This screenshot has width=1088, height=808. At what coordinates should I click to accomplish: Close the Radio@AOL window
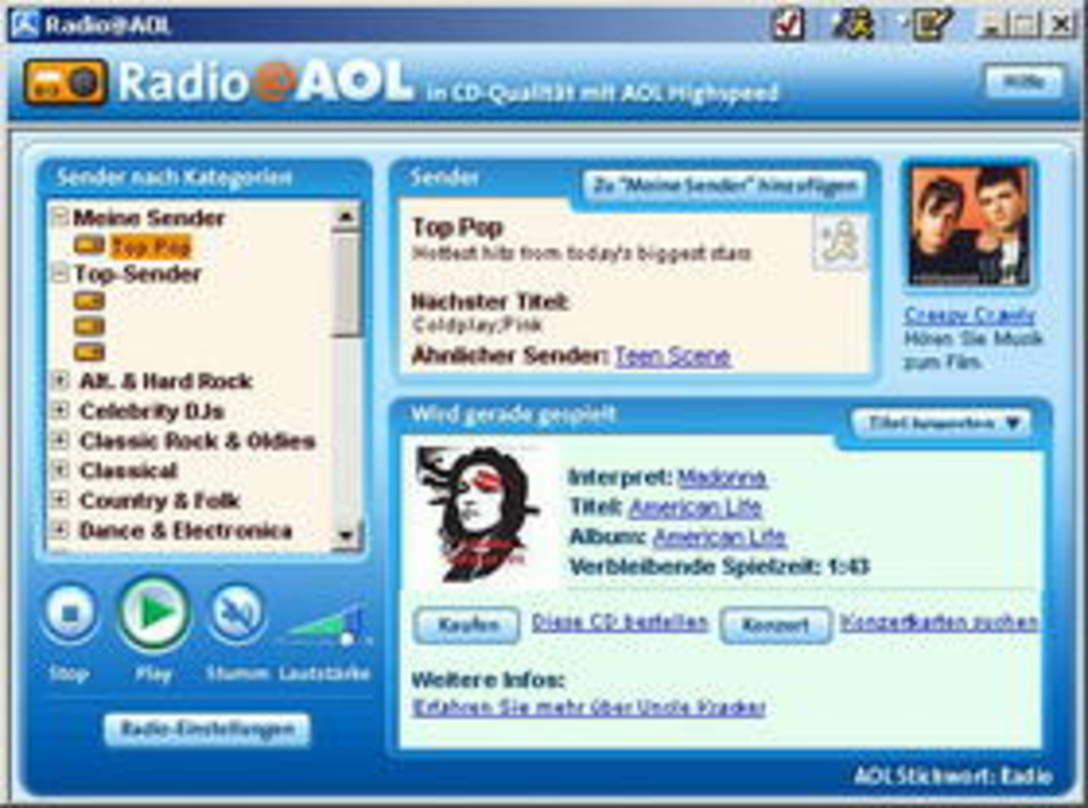[1061, 25]
